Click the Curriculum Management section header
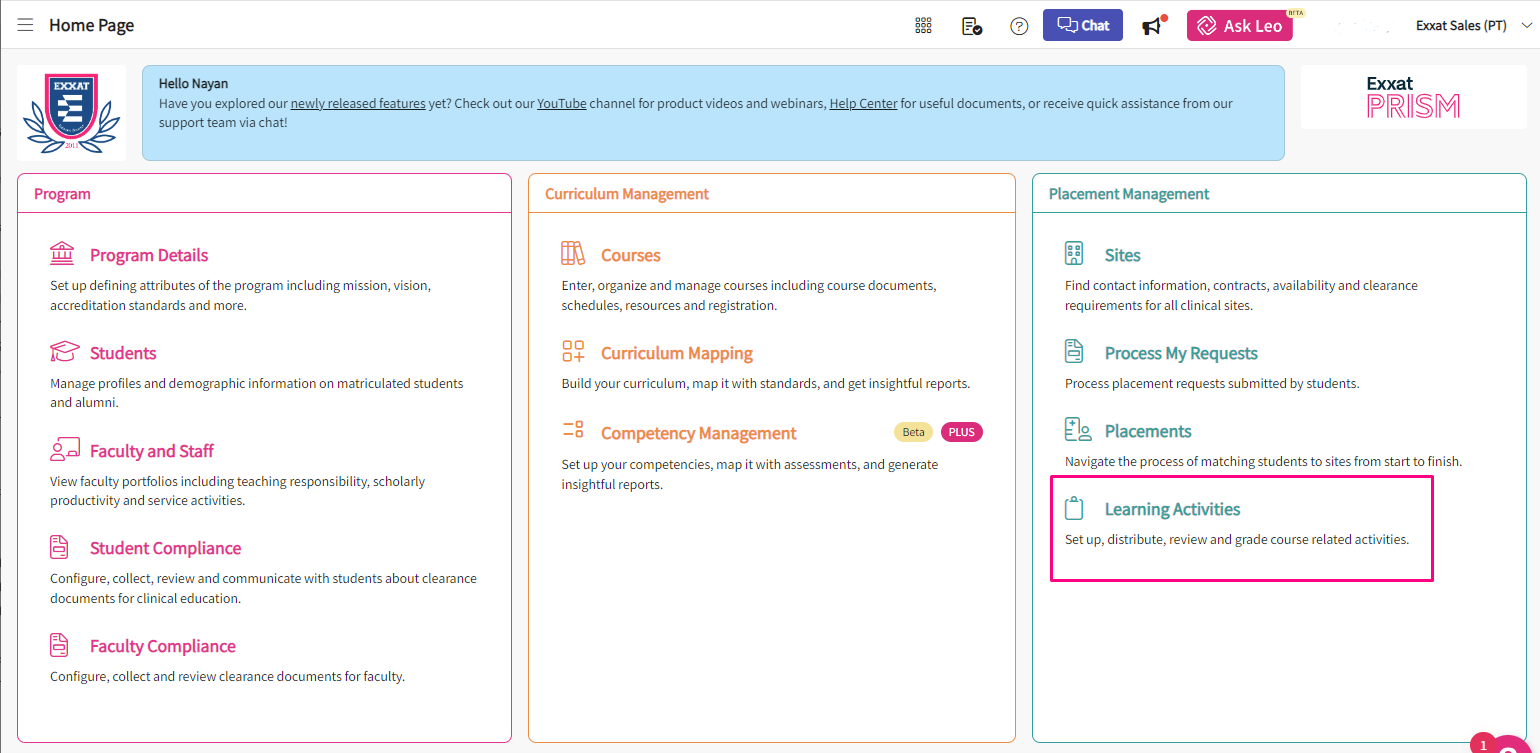This screenshot has width=1540, height=753. [627, 194]
